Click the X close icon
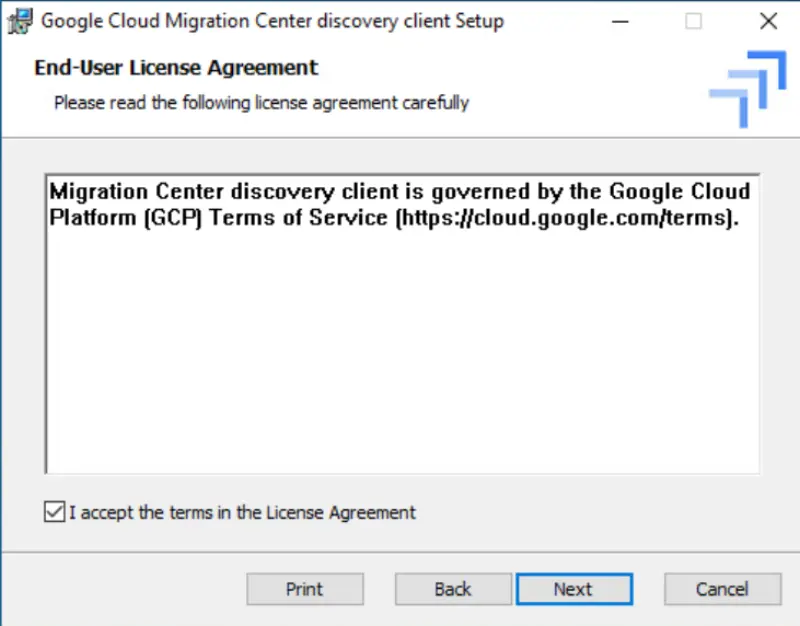This screenshot has width=800, height=626. tap(768, 20)
